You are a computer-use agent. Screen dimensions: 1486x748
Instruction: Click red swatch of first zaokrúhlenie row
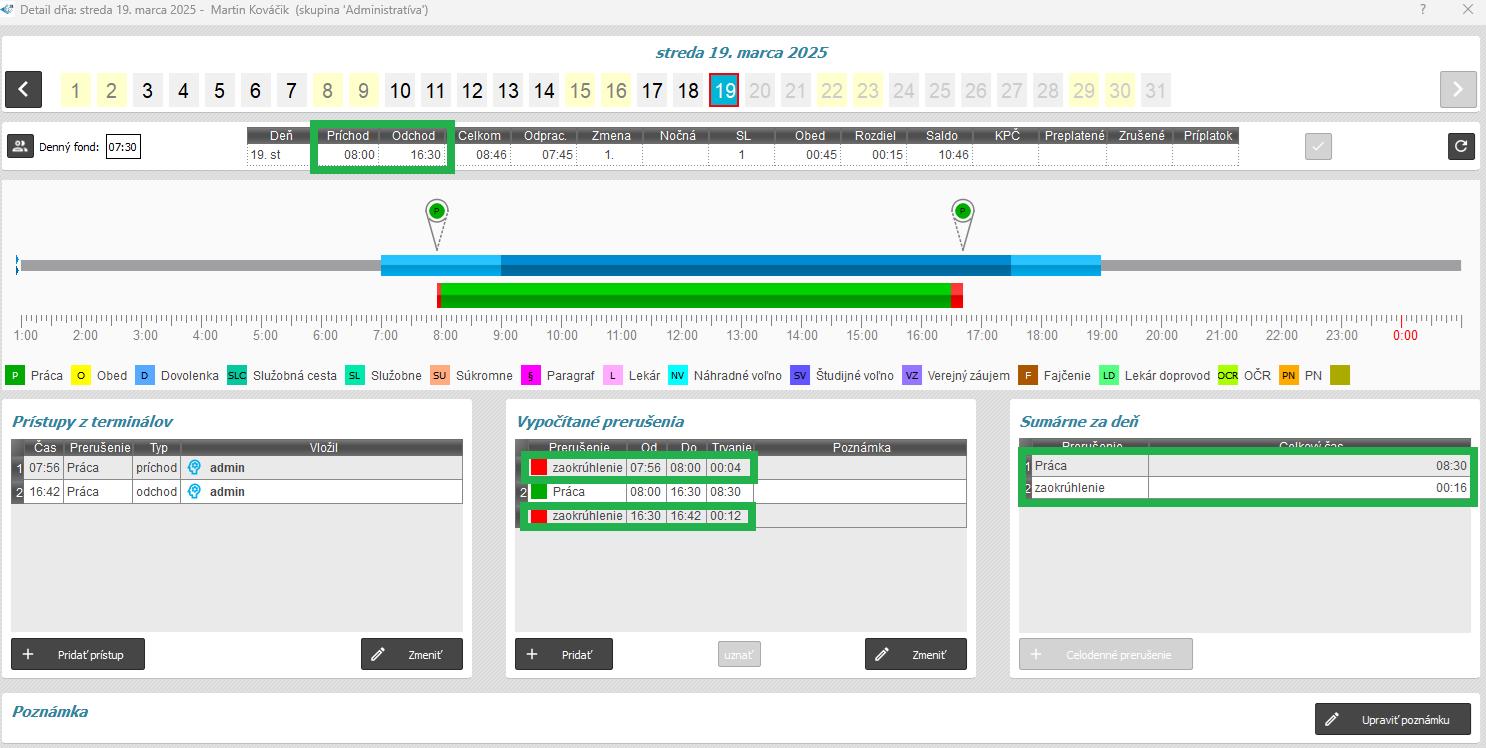point(539,468)
